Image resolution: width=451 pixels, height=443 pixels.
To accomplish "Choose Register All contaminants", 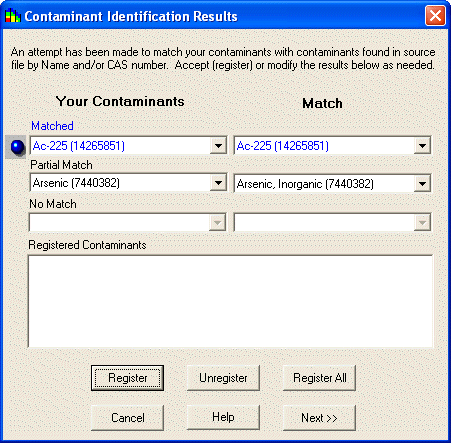I will point(319,378).
